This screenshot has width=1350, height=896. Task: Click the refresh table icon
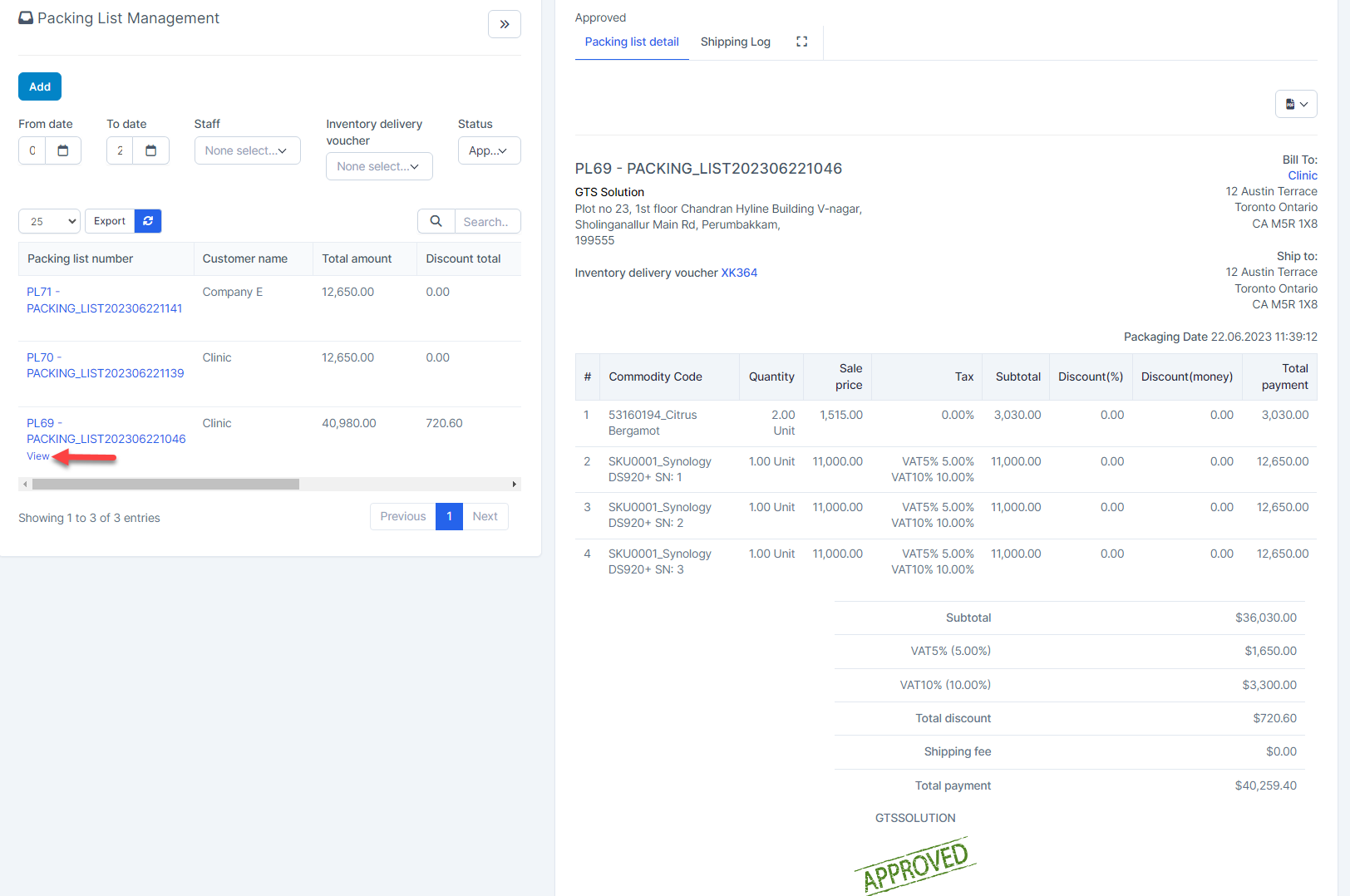[148, 221]
